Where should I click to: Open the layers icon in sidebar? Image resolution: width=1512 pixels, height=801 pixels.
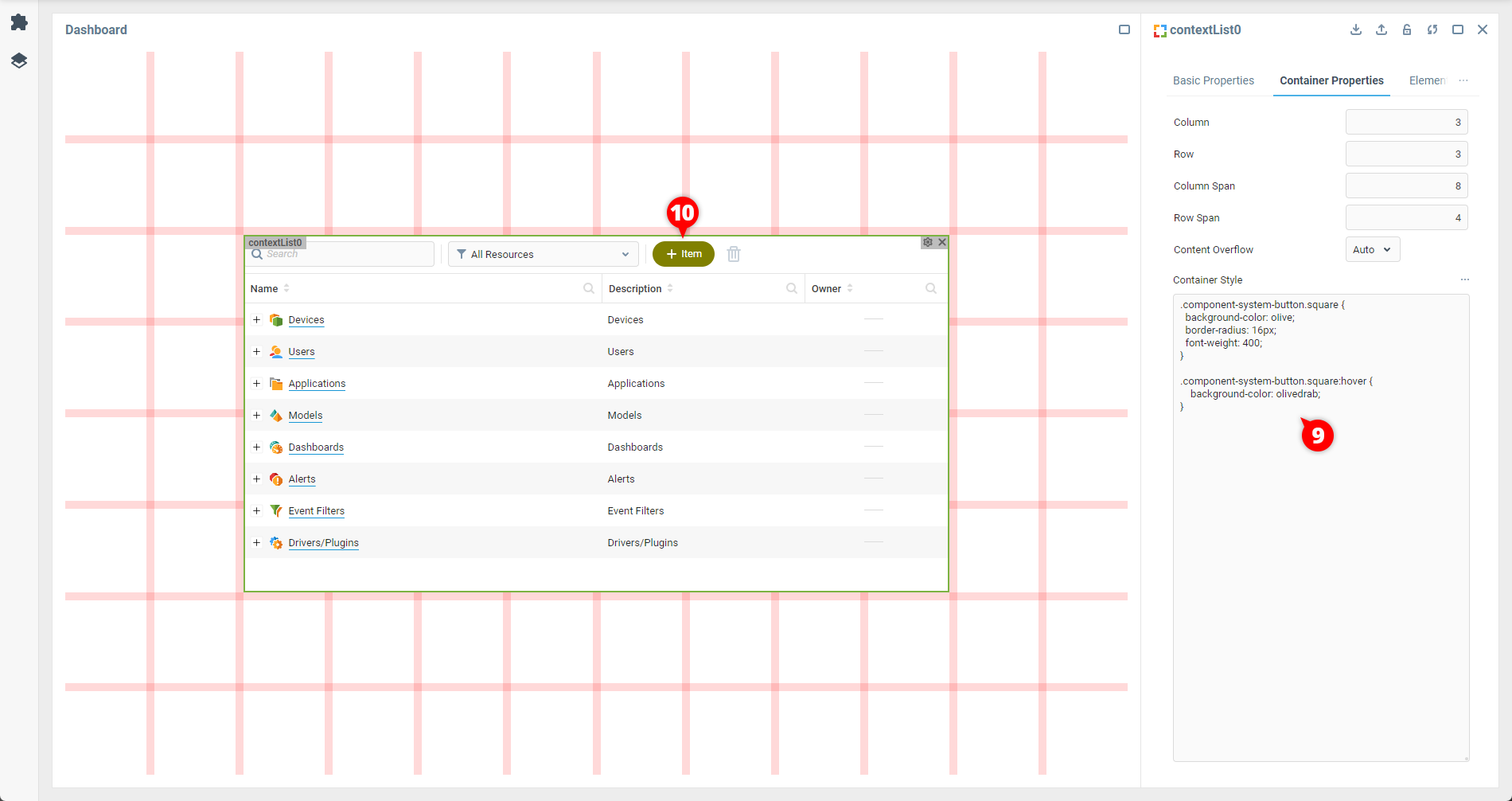(x=19, y=61)
